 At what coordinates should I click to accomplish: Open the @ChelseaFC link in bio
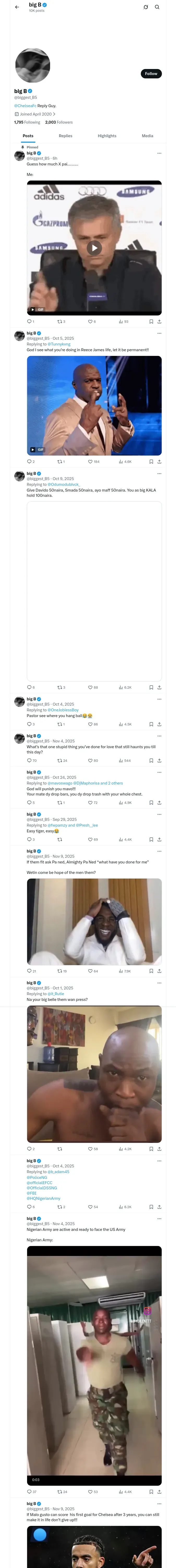click(x=26, y=106)
